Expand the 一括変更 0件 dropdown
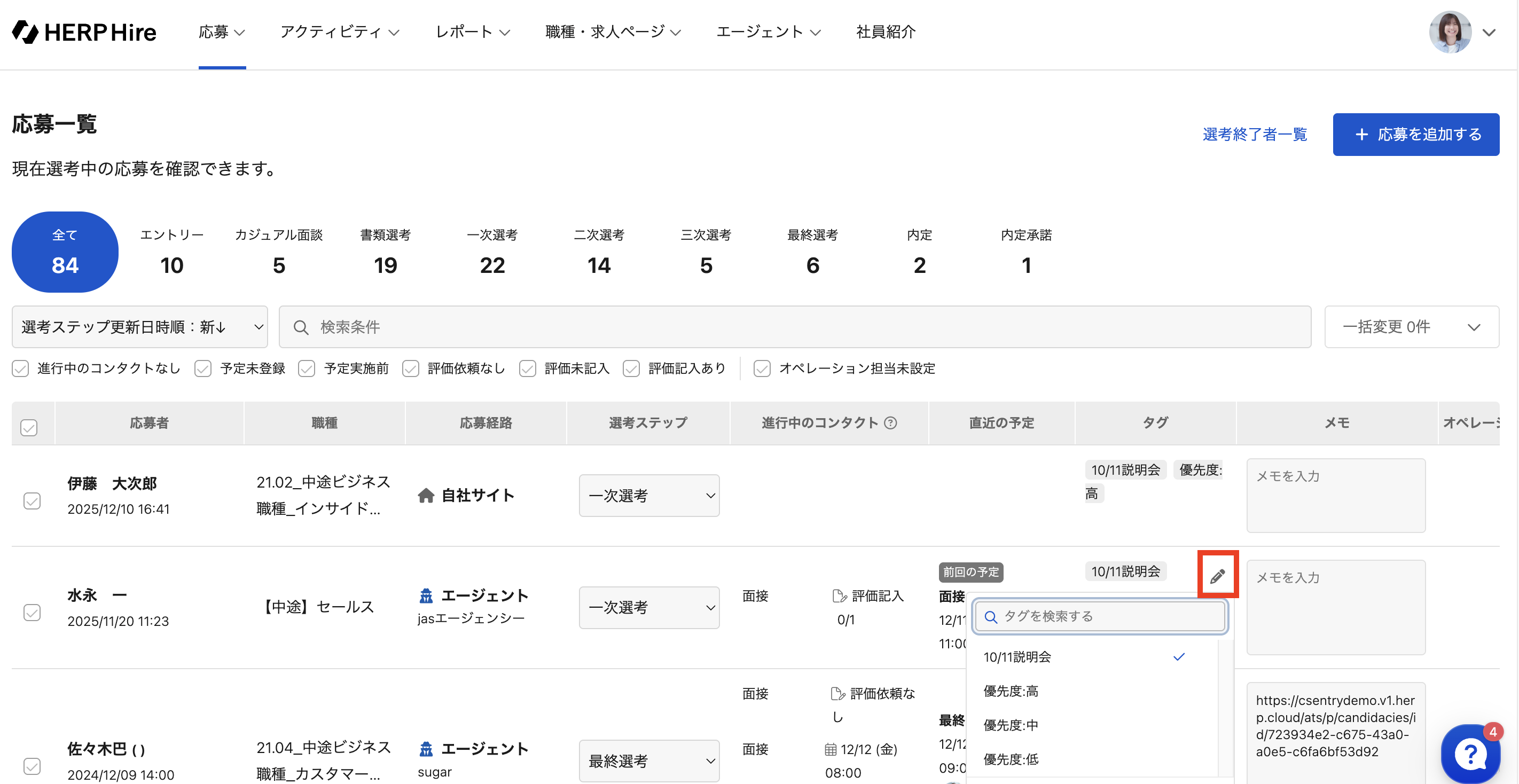Viewport: 1519px width, 784px height. click(1411, 327)
